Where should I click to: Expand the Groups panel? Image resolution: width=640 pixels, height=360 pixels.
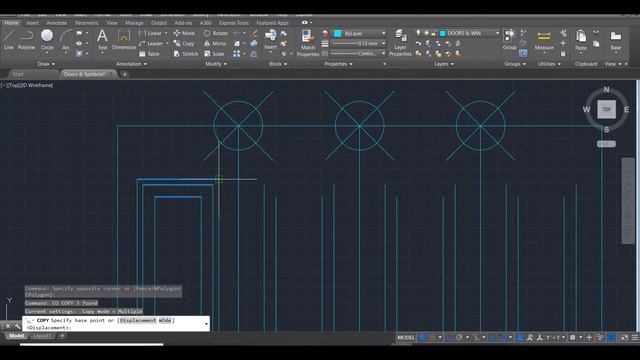(x=515, y=64)
